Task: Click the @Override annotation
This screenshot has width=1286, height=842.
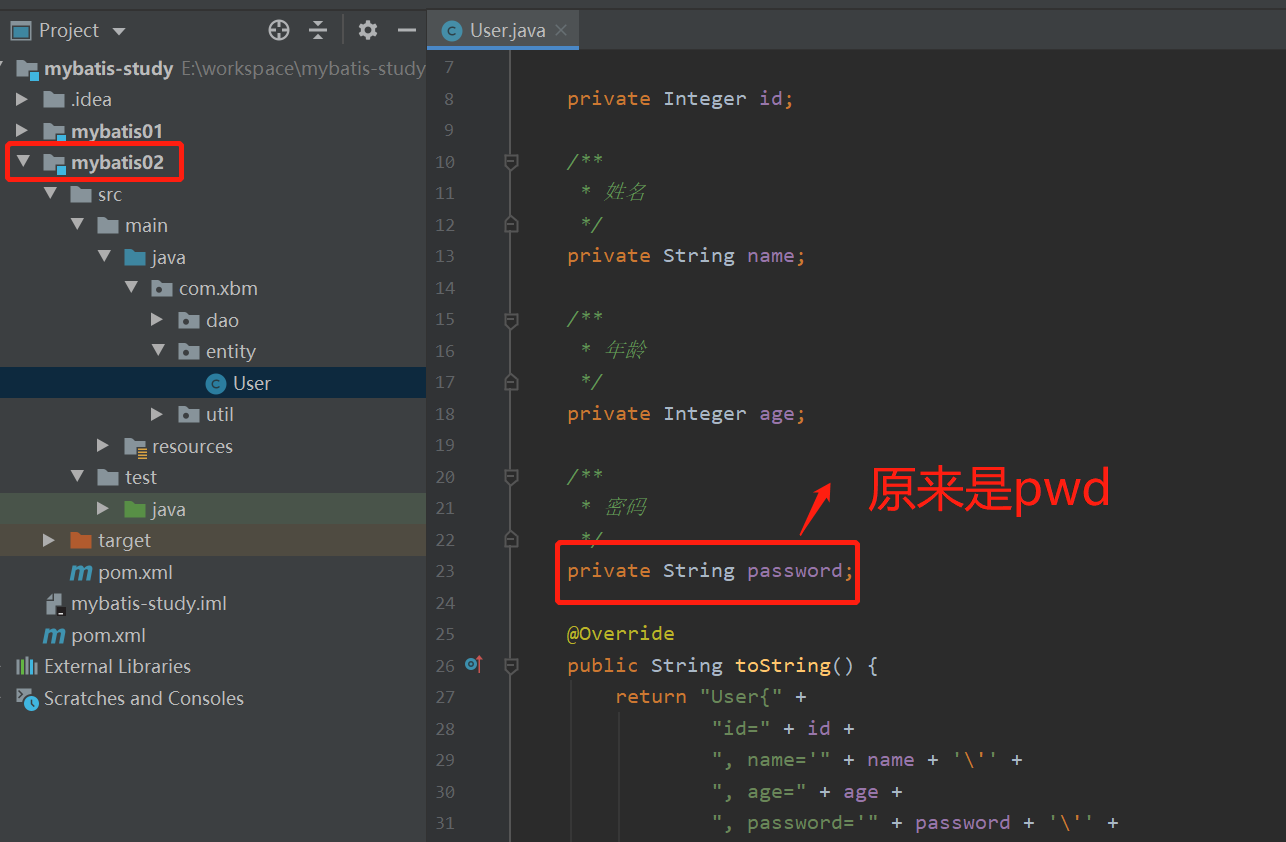Action: [621, 634]
